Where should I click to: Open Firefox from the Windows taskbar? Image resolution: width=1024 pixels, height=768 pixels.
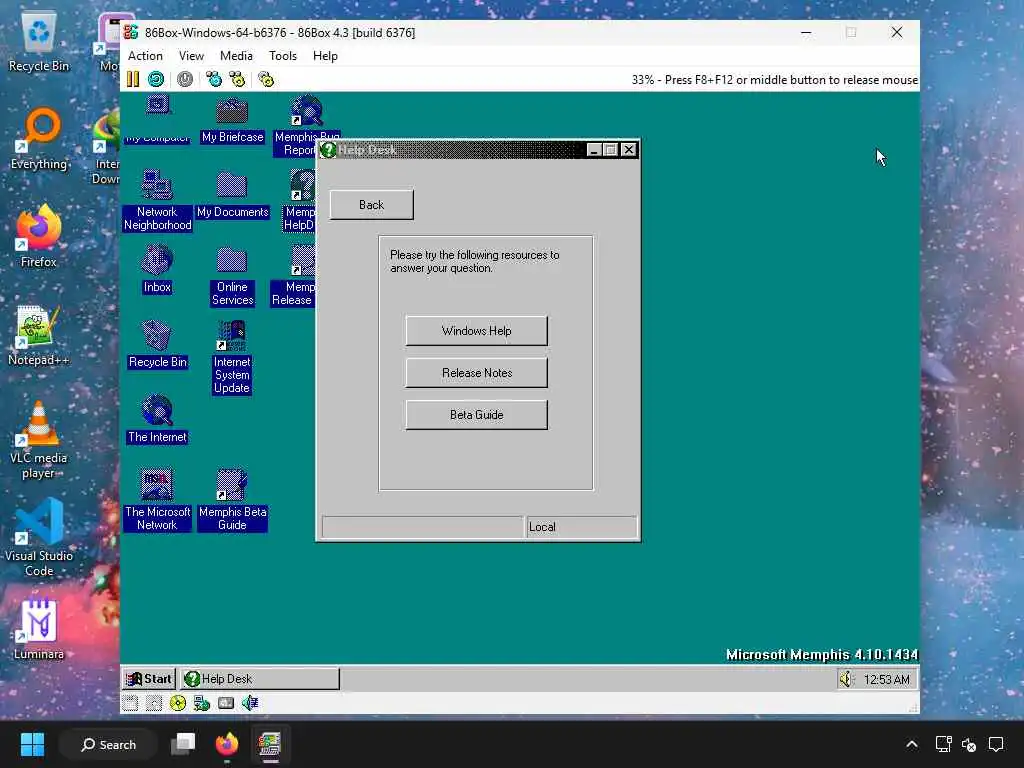coord(227,744)
